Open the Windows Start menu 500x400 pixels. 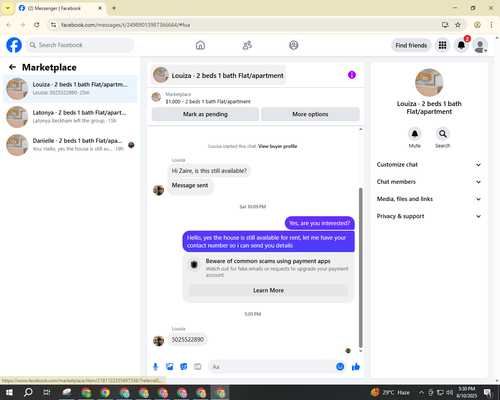click(9, 392)
